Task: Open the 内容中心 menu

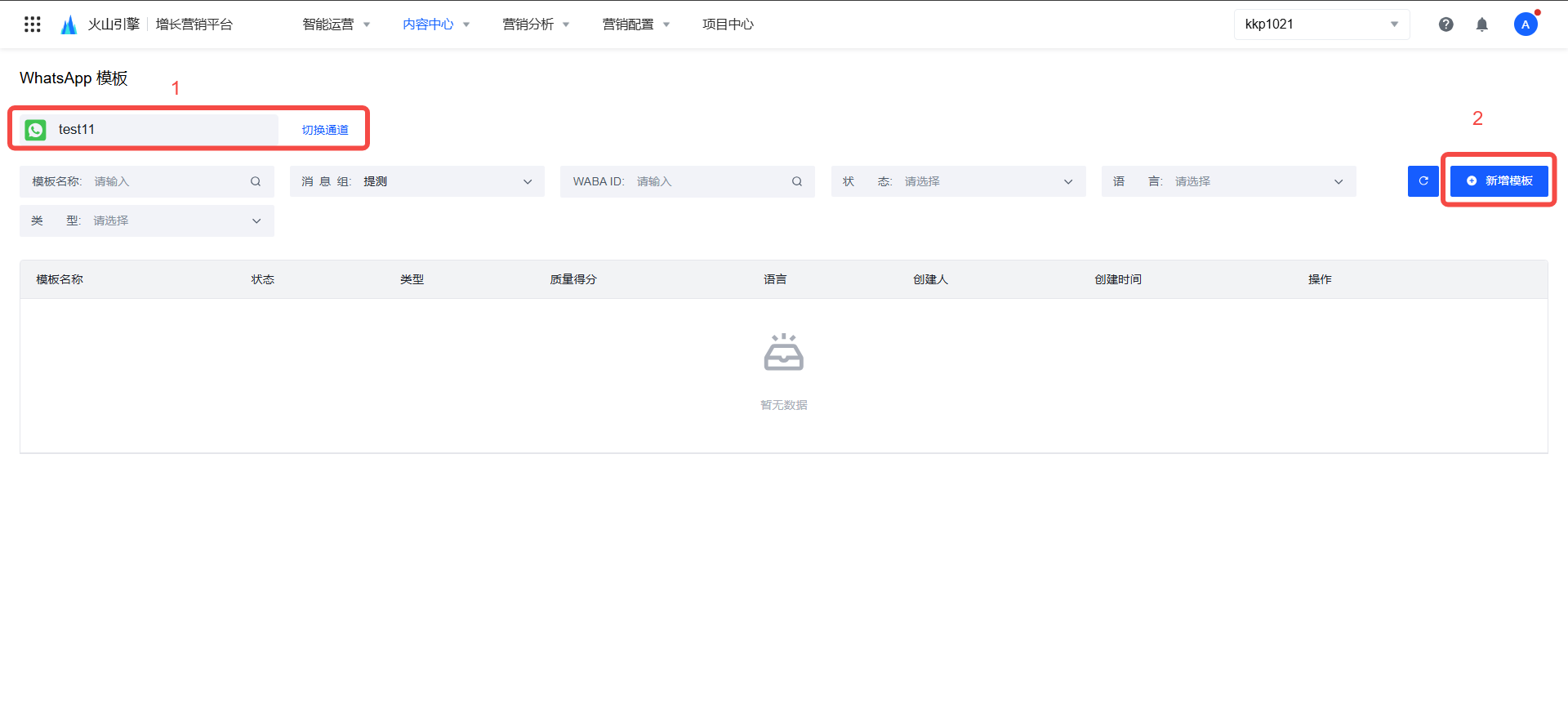Action: coord(435,24)
